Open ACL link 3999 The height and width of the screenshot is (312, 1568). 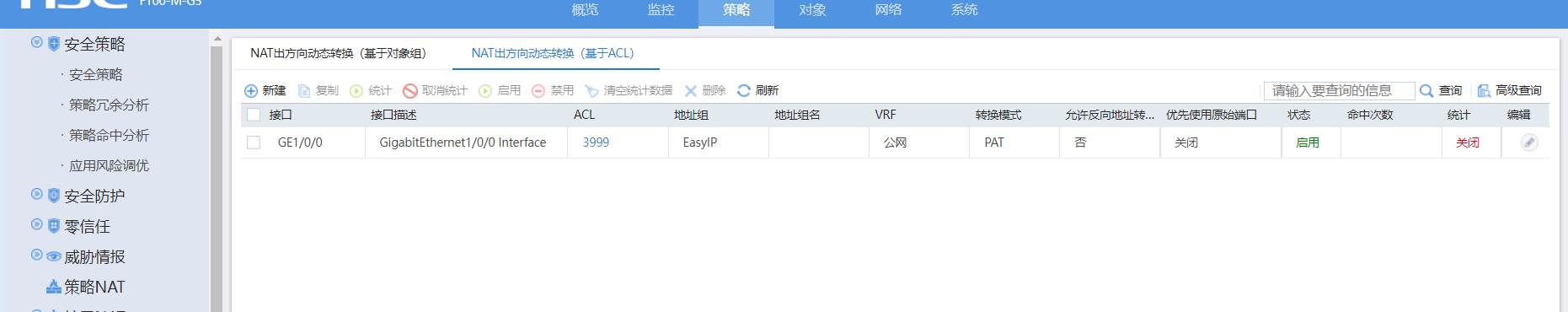pos(596,143)
